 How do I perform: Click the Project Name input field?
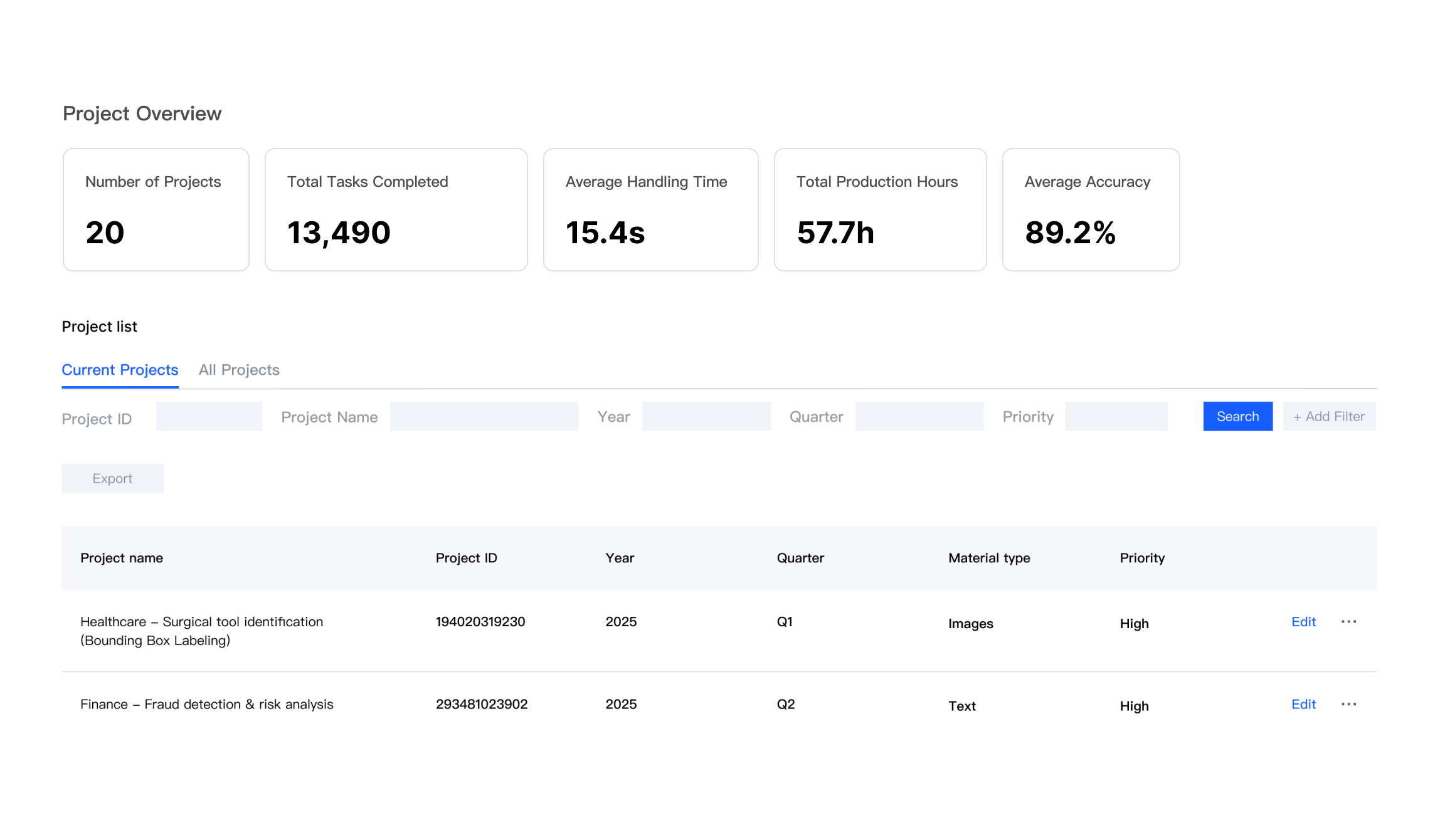(484, 416)
